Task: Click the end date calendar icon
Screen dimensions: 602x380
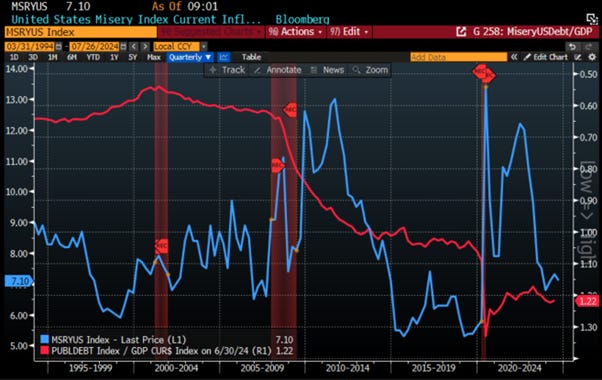Action: [x=123, y=46]
